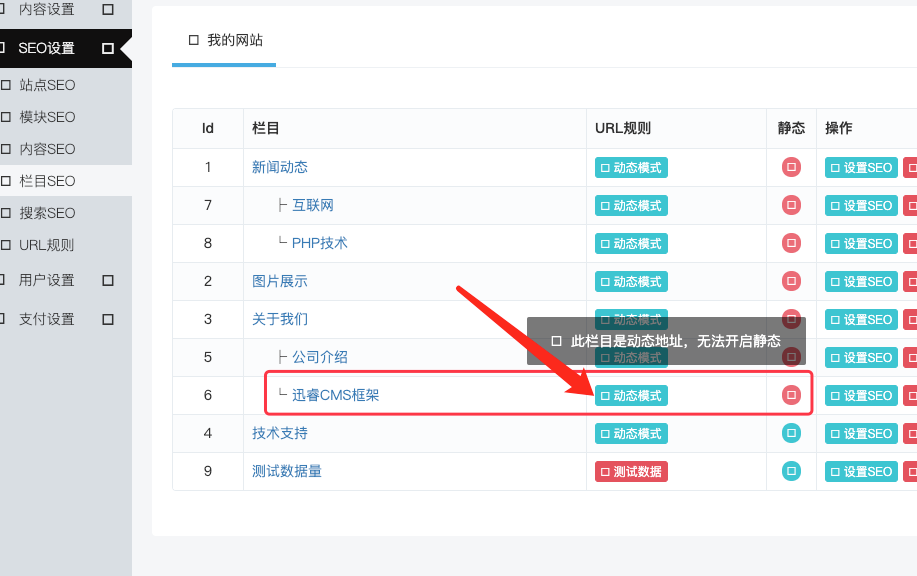Go to 模块SEO in the sidebar

pos(47,118)
